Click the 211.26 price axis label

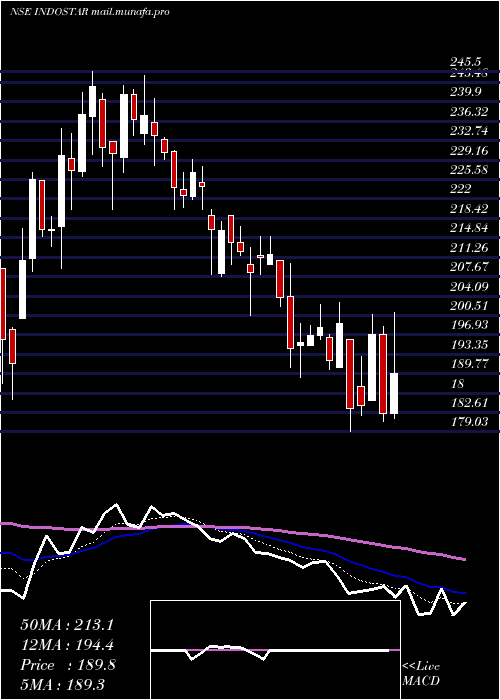(470, 247)
